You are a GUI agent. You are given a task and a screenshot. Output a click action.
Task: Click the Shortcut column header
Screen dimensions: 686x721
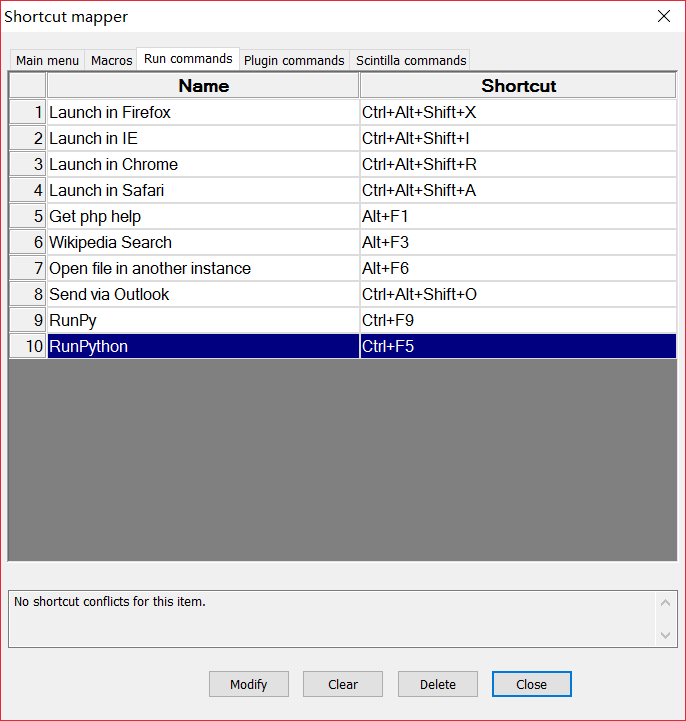pos(518,86)
